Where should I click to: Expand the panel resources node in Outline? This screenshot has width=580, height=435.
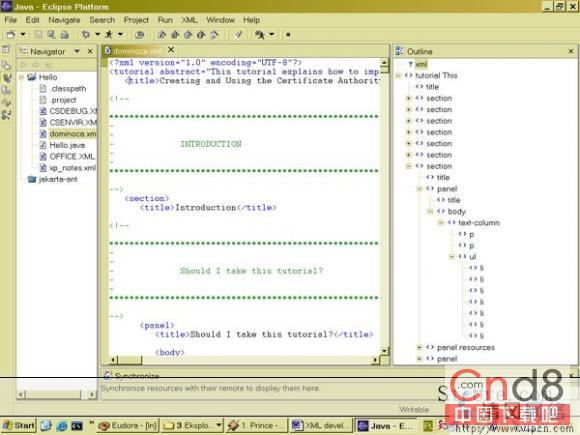pyautogui.click(x=419, y=347)
